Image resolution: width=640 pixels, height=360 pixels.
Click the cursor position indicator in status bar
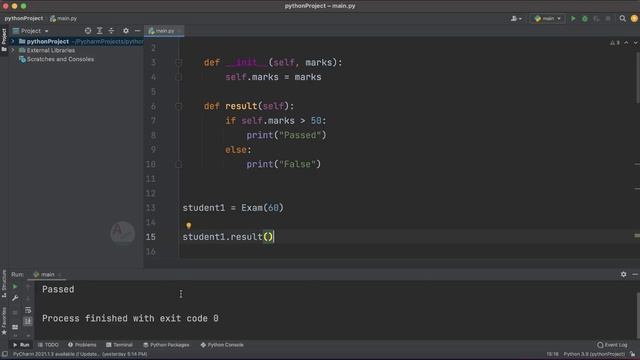(x=552, y=354)
